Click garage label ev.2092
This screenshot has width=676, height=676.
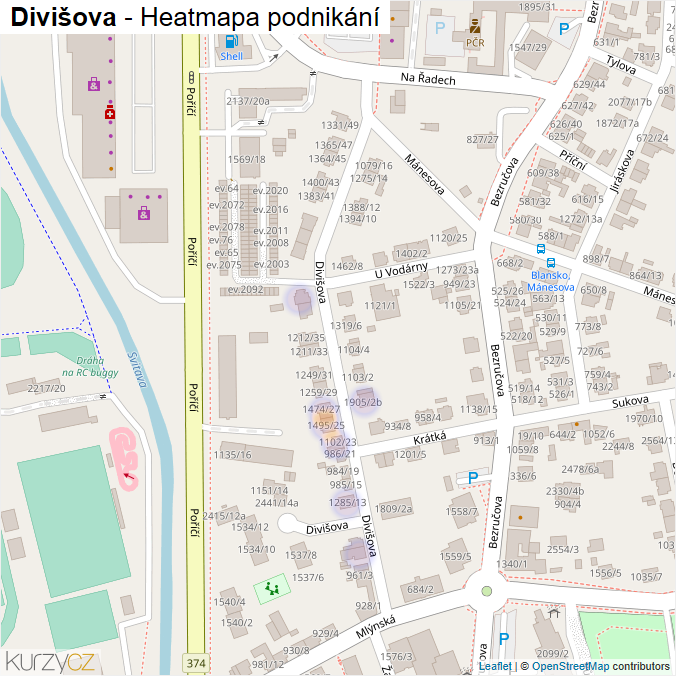tap(245, 289)
